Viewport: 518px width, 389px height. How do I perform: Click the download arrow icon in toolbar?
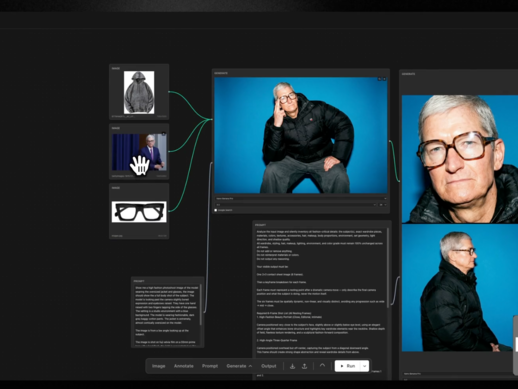point(292,366)
